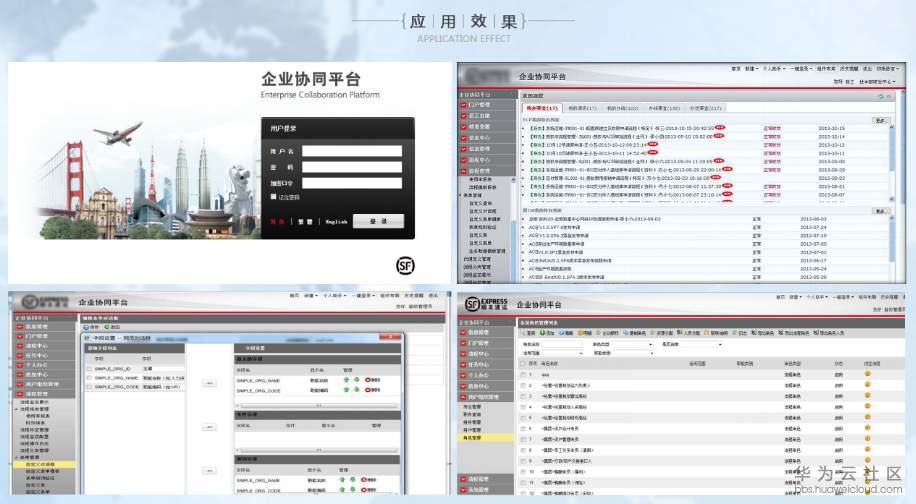Tick SIMPLE_ORG_ID checkbox in field dialog
The height and width of the screenshot is (504, 916).
tap(89, 369)
